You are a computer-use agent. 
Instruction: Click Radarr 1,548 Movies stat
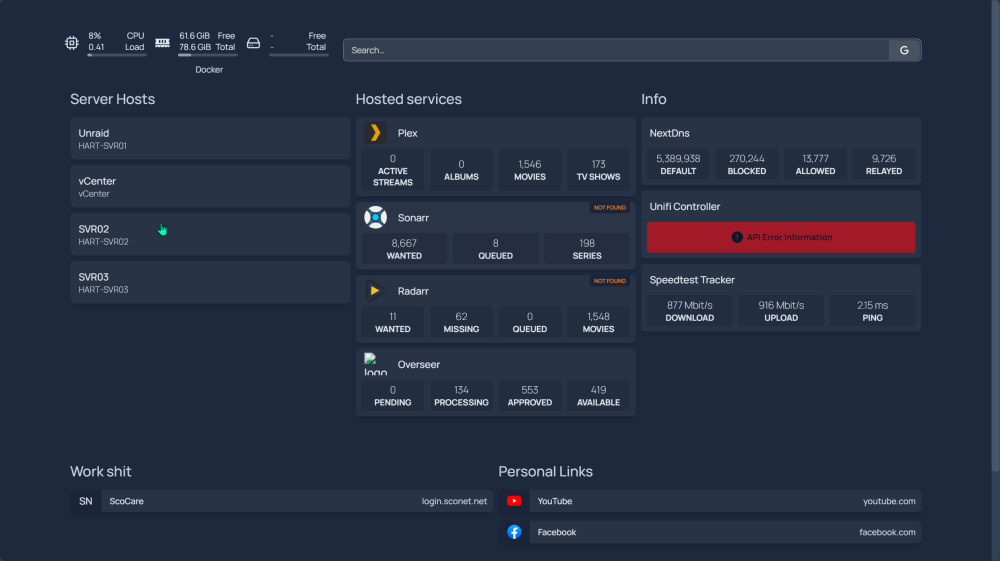598,322
